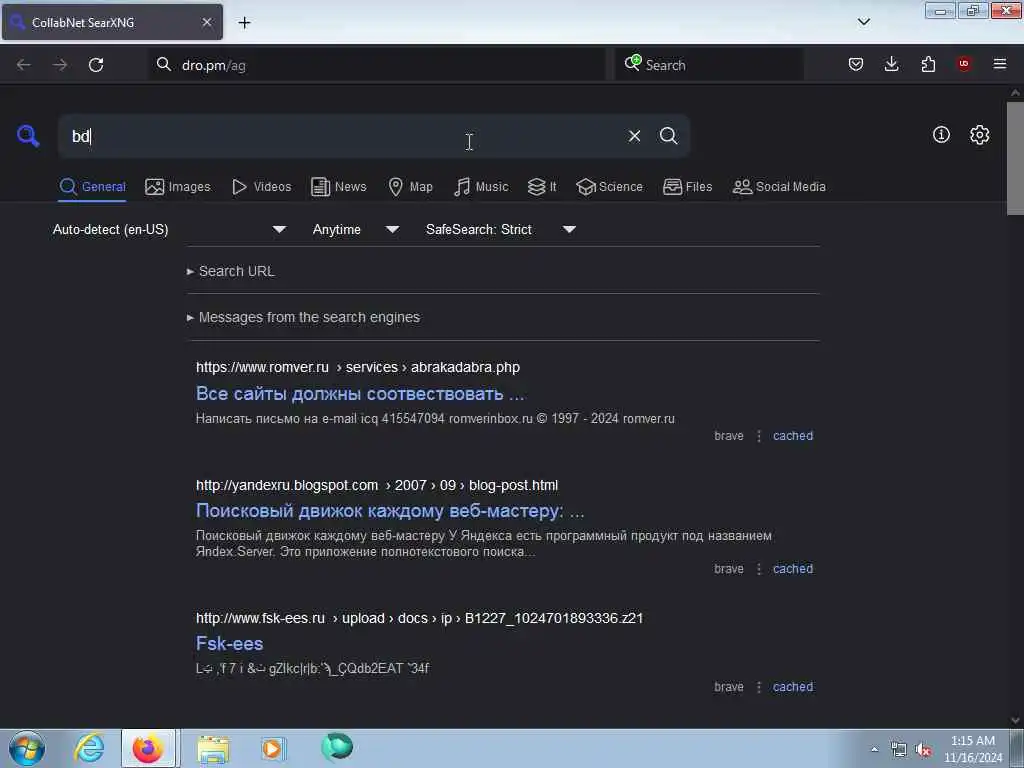This screenshot has width=1024, height=768.
Task: Click the Firefox address bar dro.pm/ag
Action: tap(377, 65)
